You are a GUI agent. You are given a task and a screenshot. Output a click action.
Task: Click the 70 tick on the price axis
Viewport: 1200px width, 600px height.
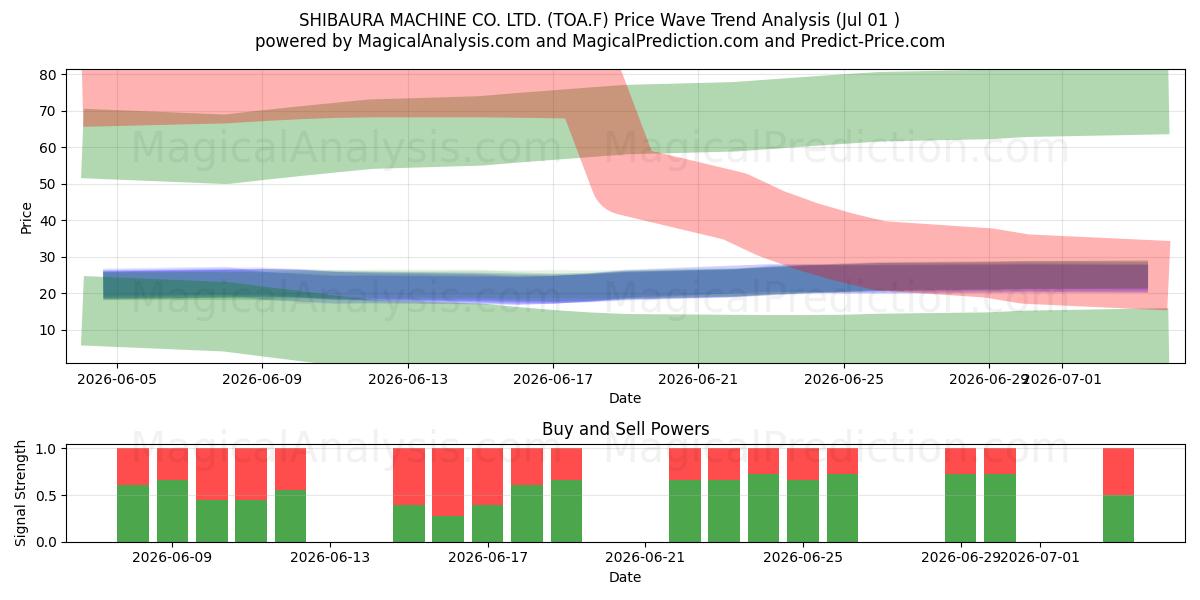pyautogui.click(x=49, y=111)
